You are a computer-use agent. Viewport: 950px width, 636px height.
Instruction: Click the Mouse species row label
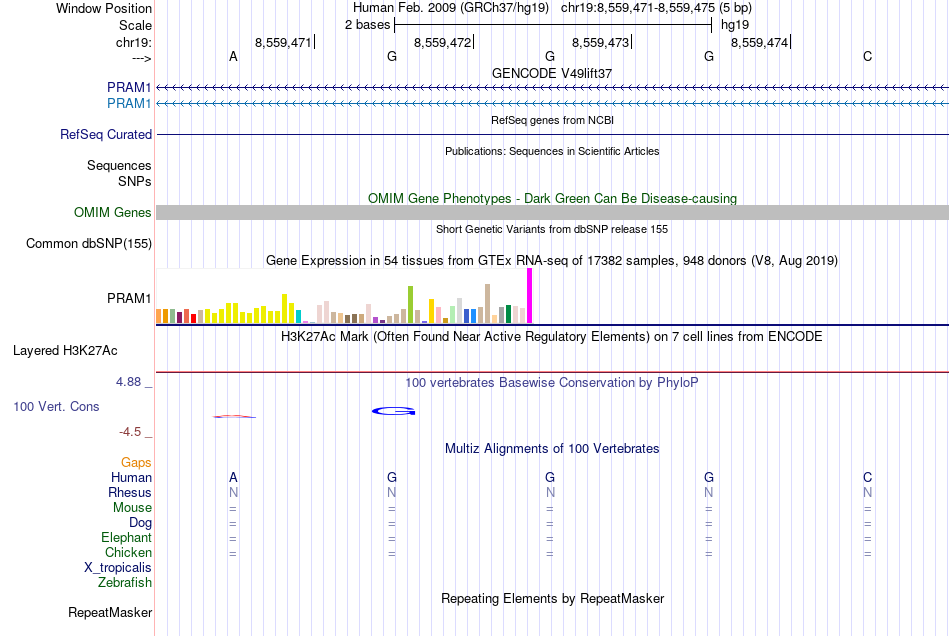point(132,508)
